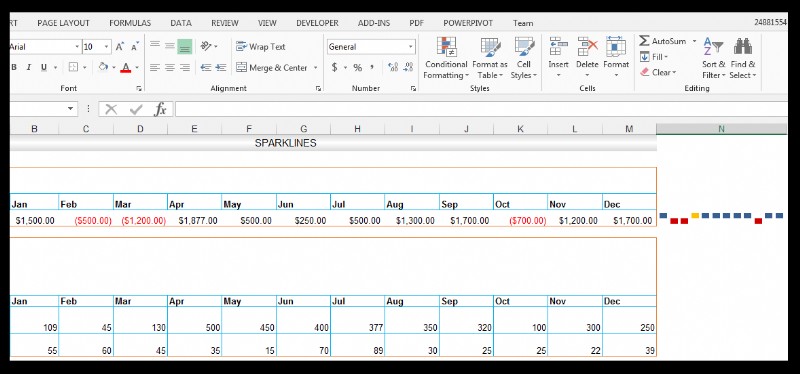800x374 pixels.
Task: Click the formula bar input field
Action: (481, 109)
